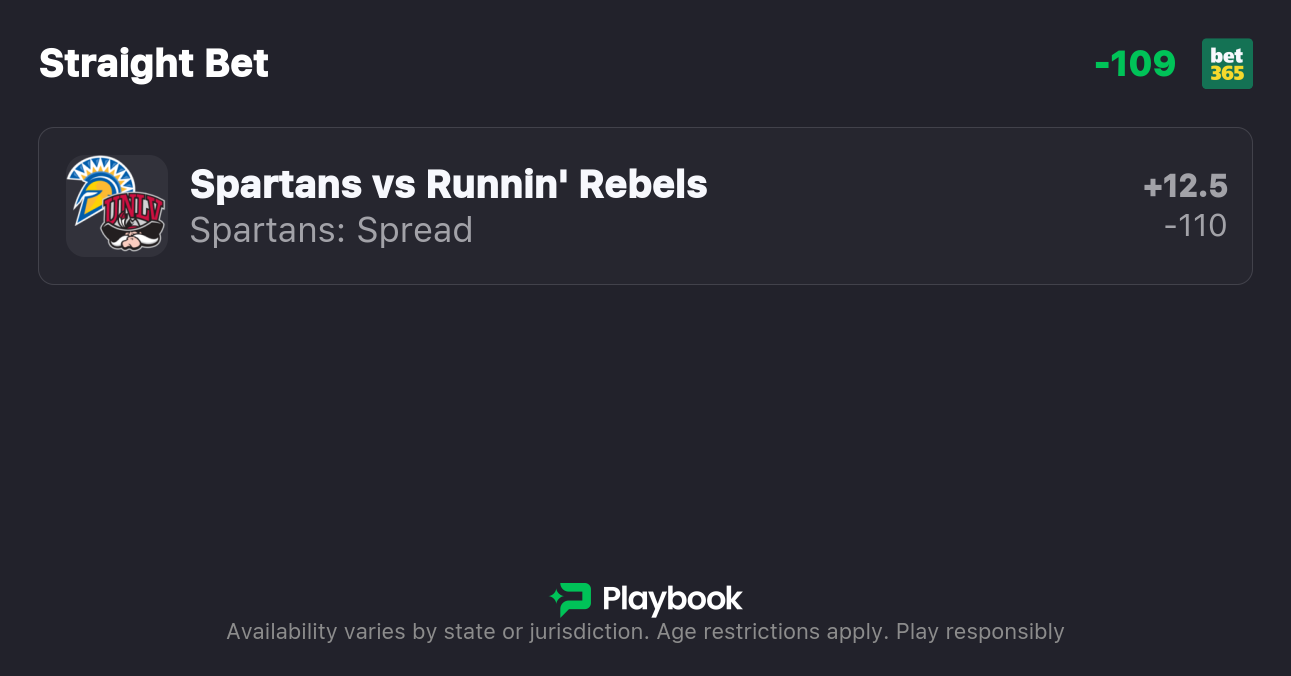Click the green Playbook logo icon
The width and height of the screenshot is (1291, 676).
(572, 599)
